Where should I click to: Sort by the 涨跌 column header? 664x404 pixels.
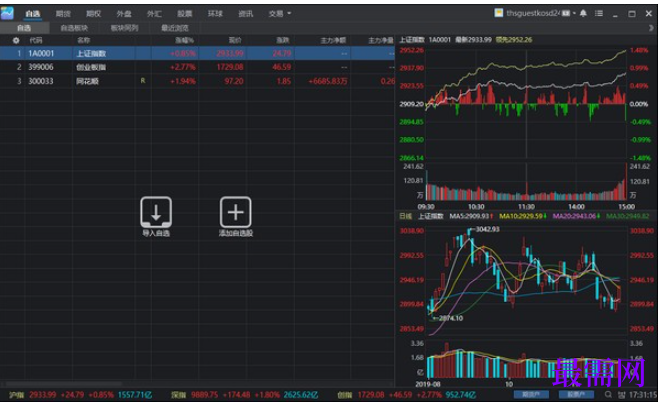283,40
